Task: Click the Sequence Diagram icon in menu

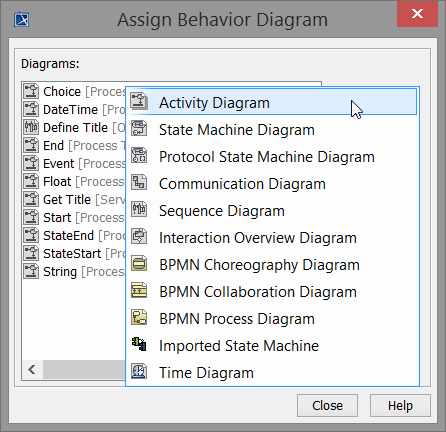Action: (x=139, y=209)
